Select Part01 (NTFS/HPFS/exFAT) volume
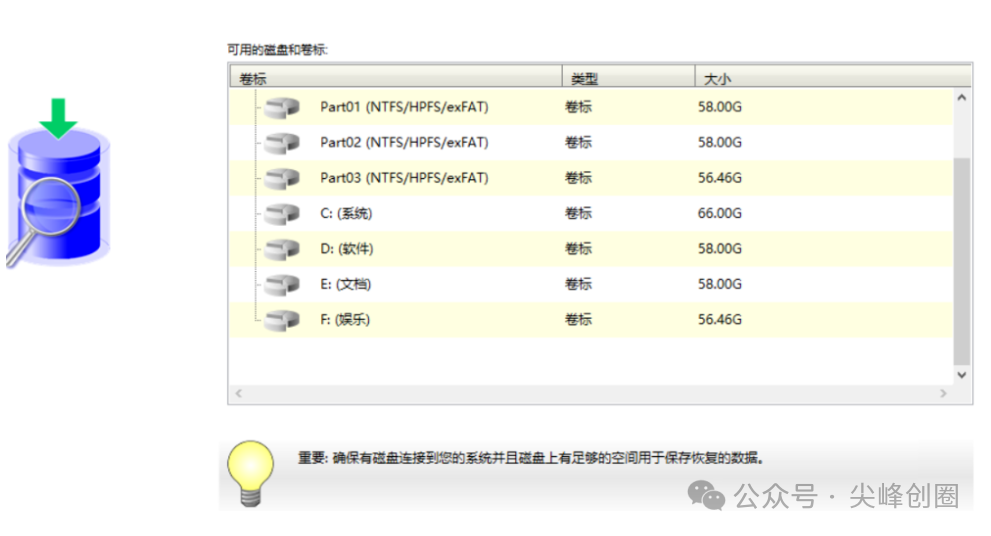The image size is (991, 536). (591, 107)
